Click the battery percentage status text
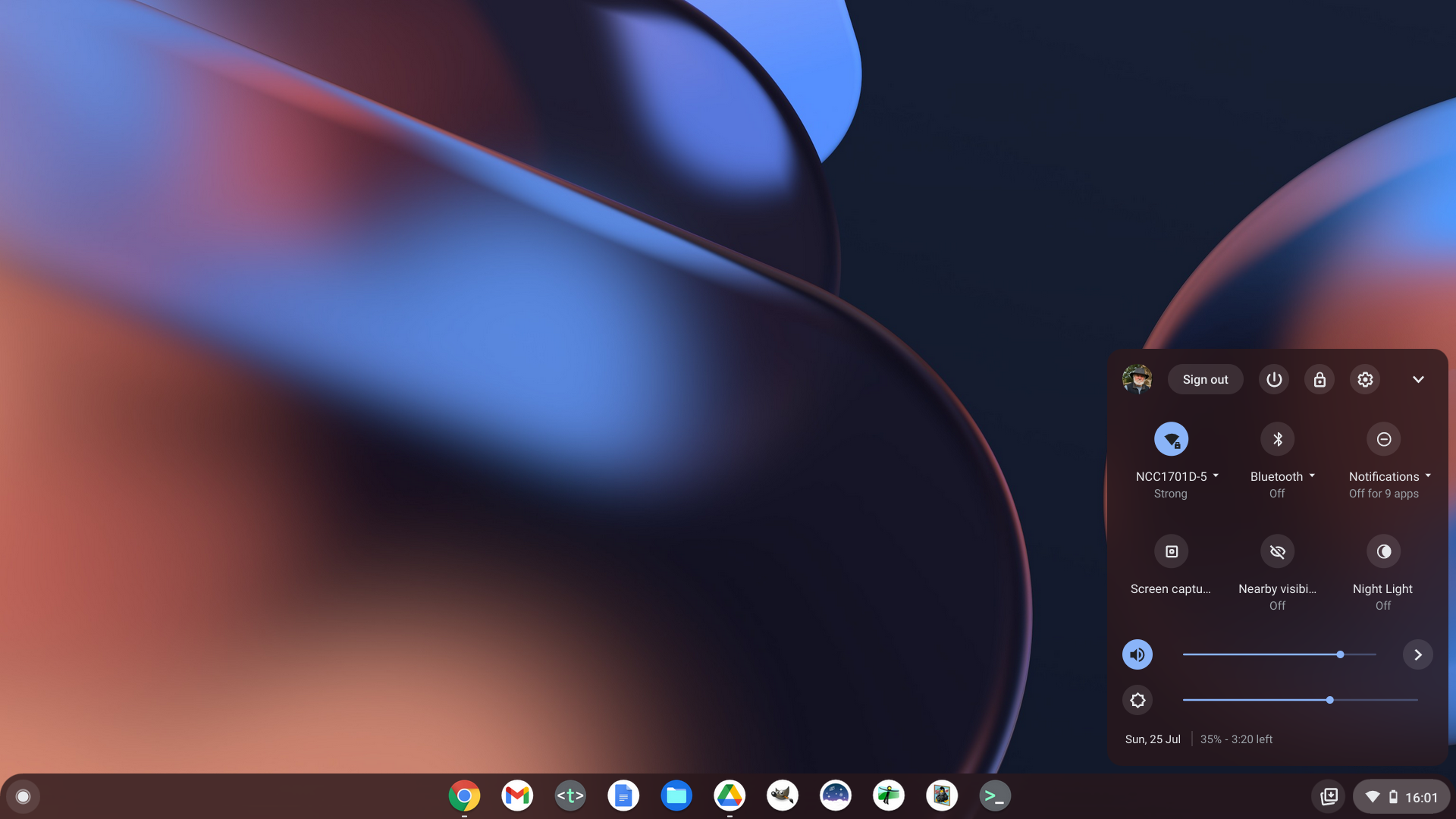1456x819 pixels. coord(1236,739)
